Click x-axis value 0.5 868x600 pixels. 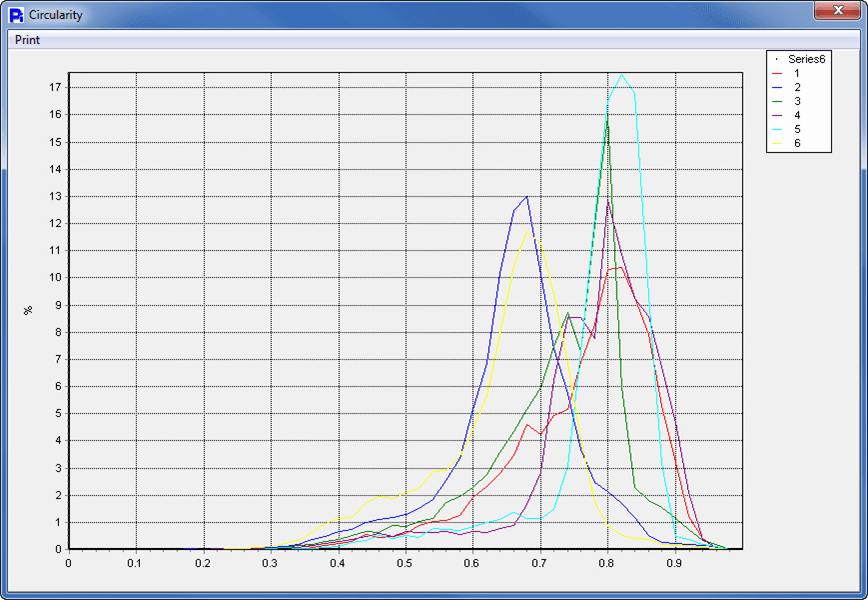pyautogui.click(x=404, y=563)
